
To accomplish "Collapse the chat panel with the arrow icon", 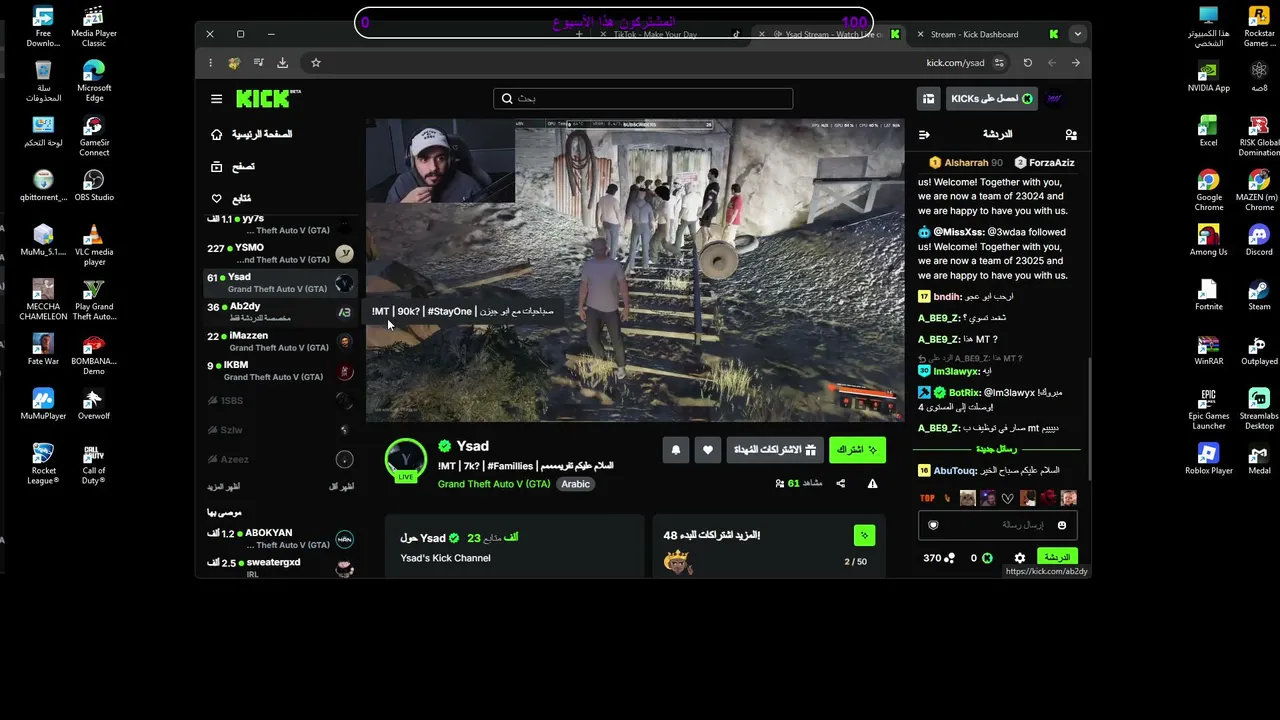I will coord(924,134).
